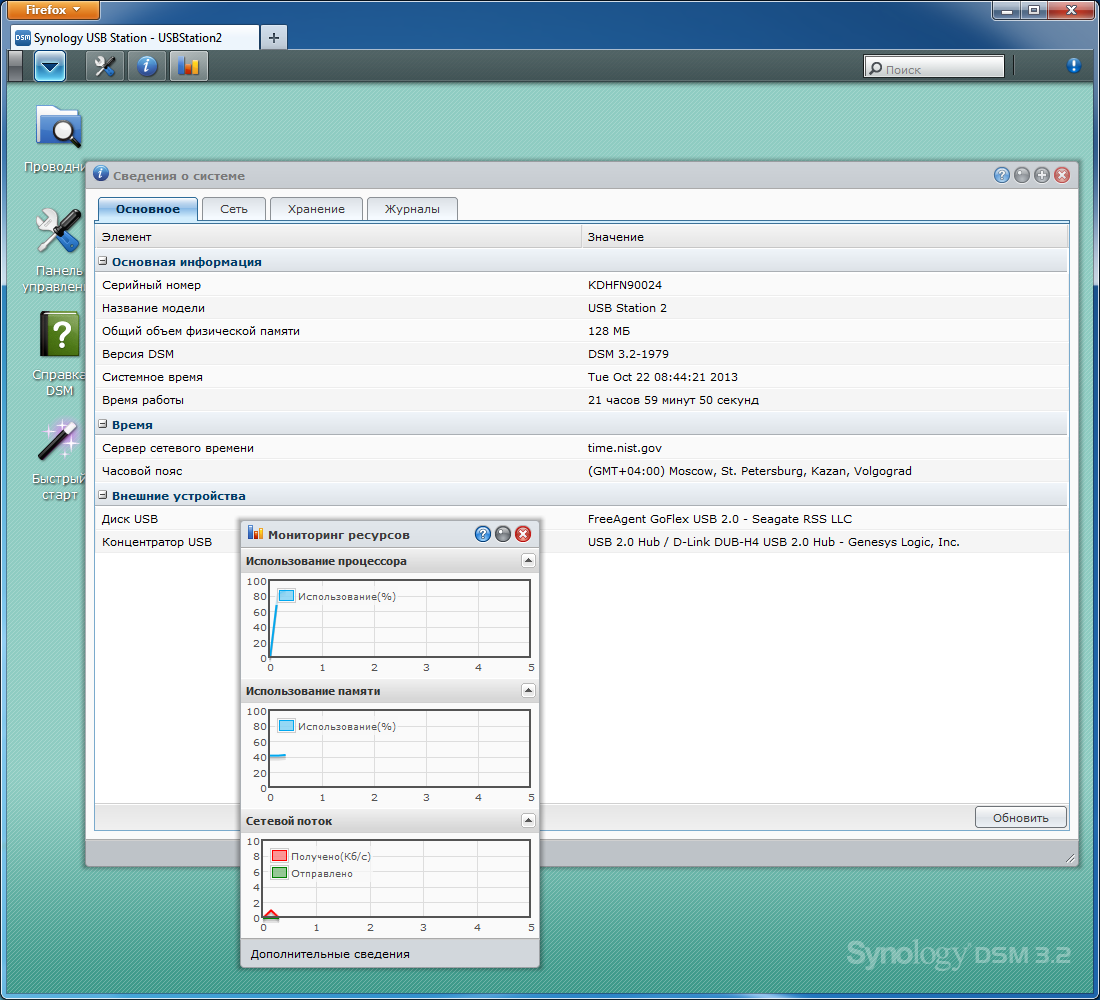The height and width of the screenshot is (1000, 1100).
Task: Click the window resize grip of System Information
Action: (x=1070, y=858)
